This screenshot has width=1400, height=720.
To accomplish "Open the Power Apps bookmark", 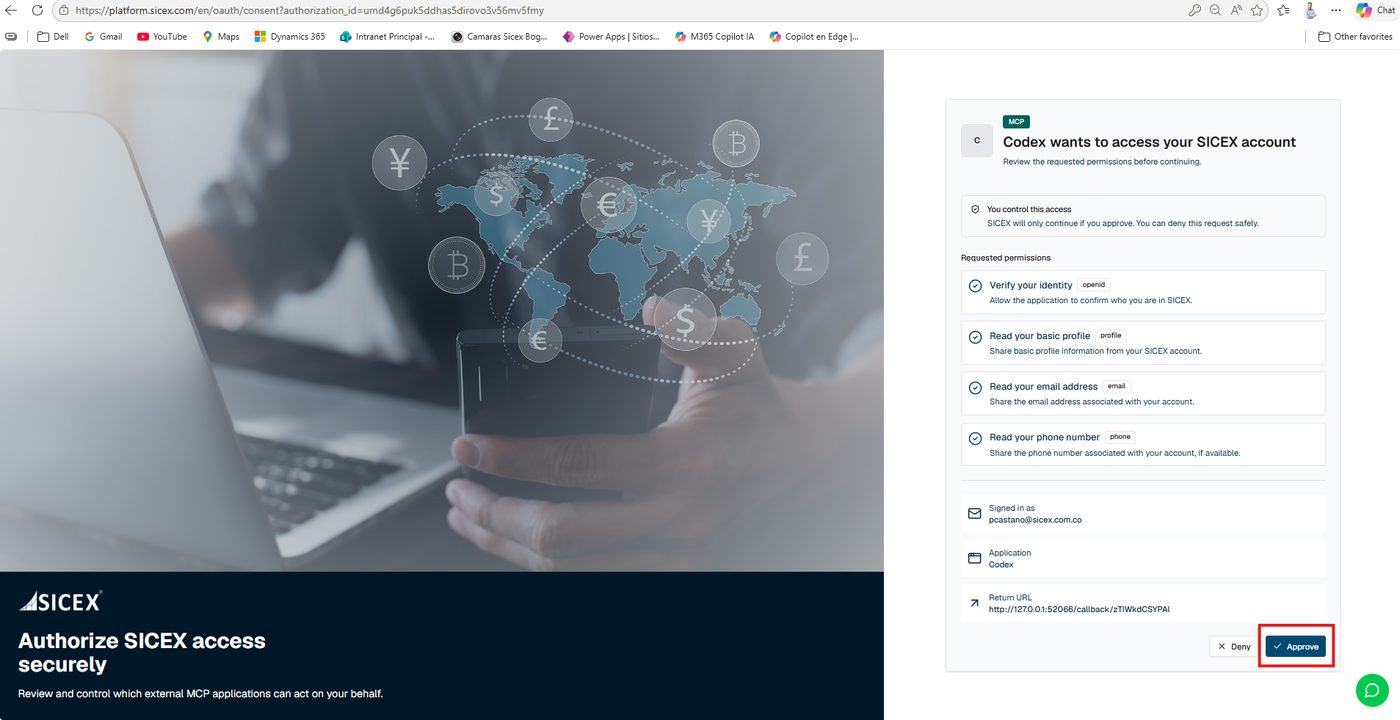I will tap(612, 36).
